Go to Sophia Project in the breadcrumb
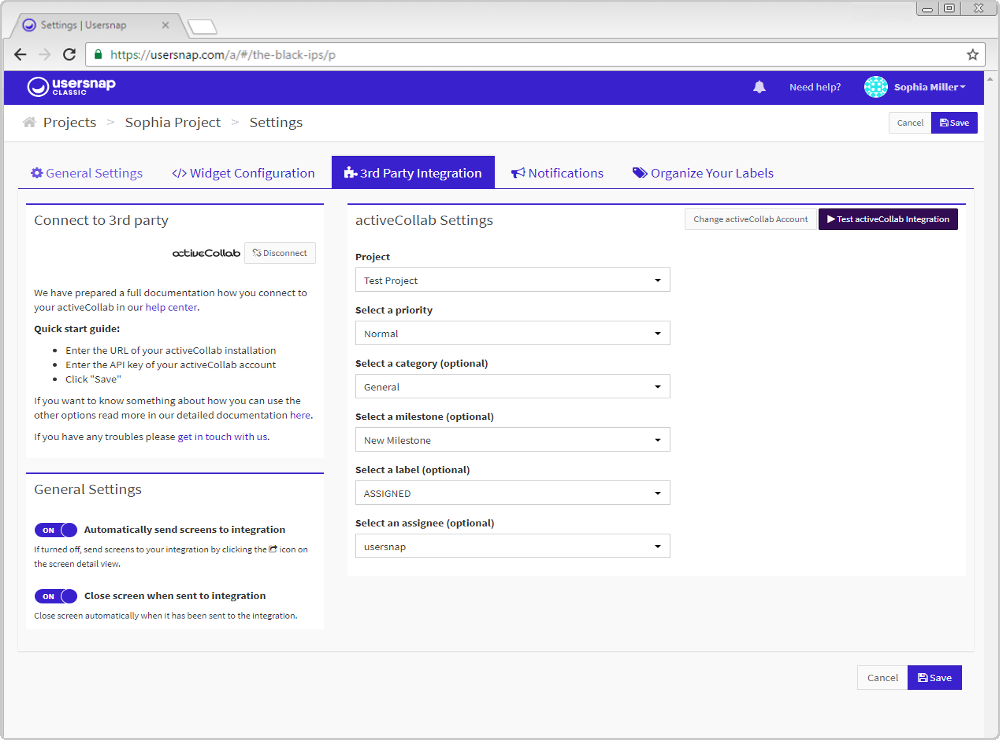Viewport: 1000px width, 740px height. point(173,122)
